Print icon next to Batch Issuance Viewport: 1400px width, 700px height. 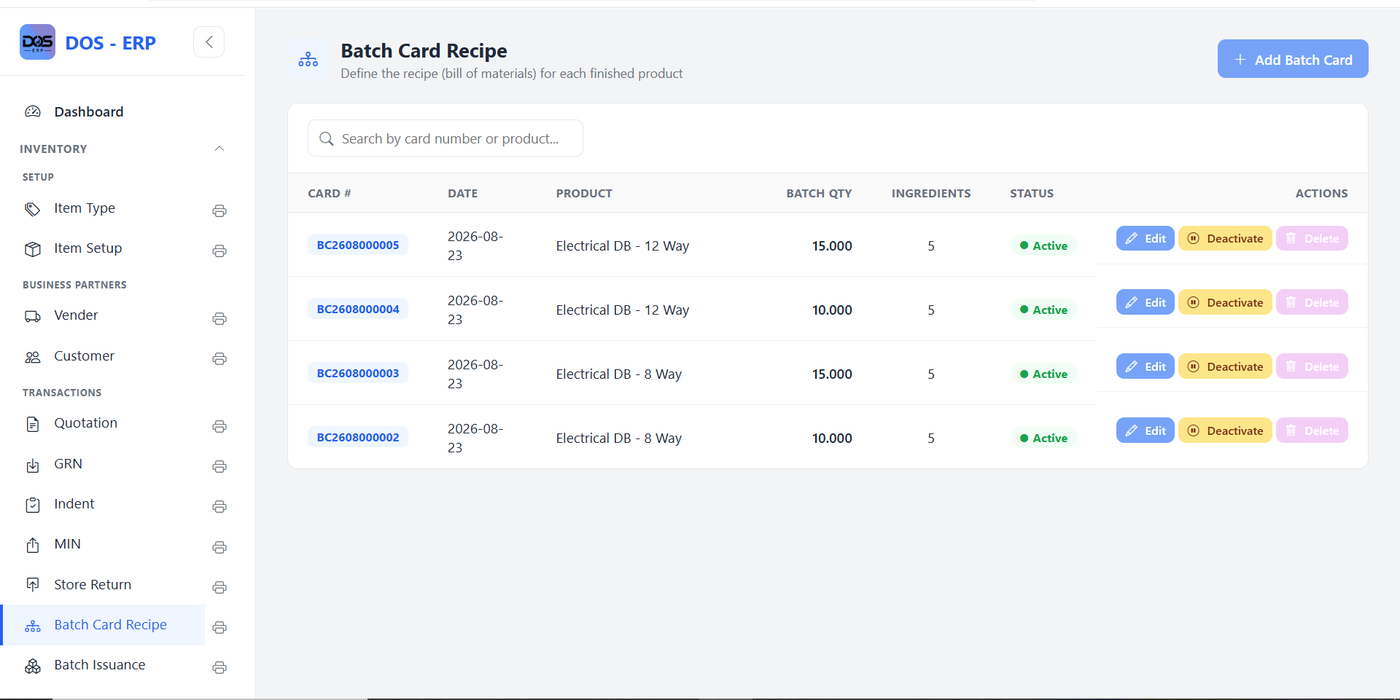tap(219, 668)
